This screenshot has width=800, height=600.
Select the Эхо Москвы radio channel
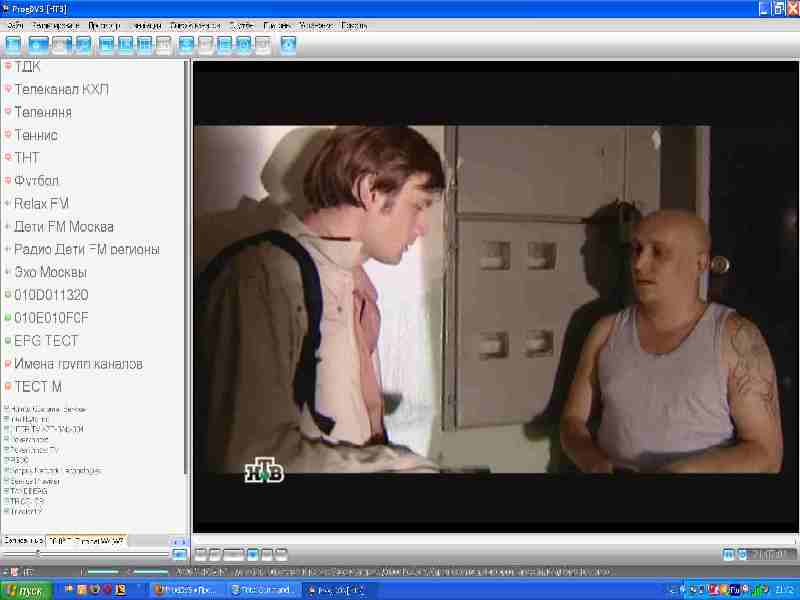pos(50,272)
